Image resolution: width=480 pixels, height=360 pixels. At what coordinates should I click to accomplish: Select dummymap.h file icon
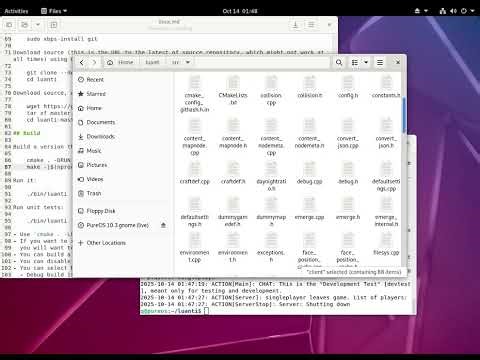[x=271, y=204]
